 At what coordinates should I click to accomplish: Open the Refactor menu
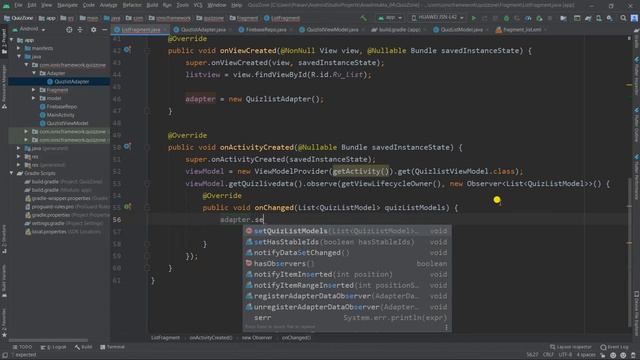tap(132, 5)
